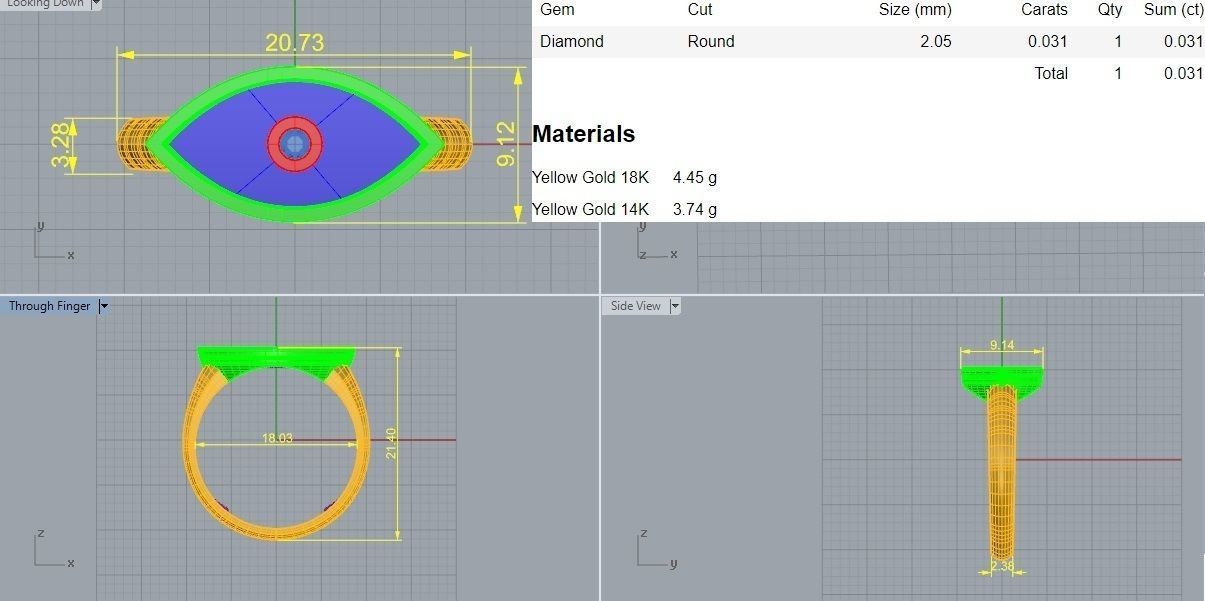The height and width of the screenshot is (601, 1205).
Task: Select the Round cut cell
Action: [x=711, y=41]
